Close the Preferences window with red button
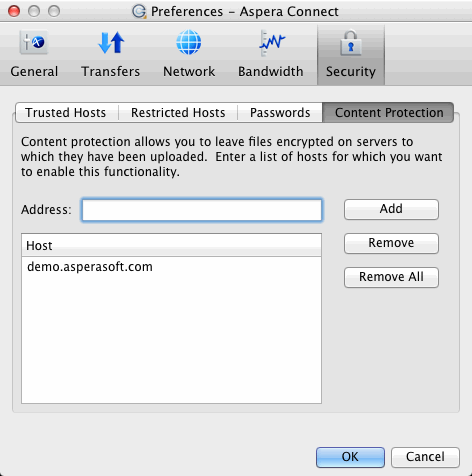Screen dimensions: 472x476 tap(14, 11)
